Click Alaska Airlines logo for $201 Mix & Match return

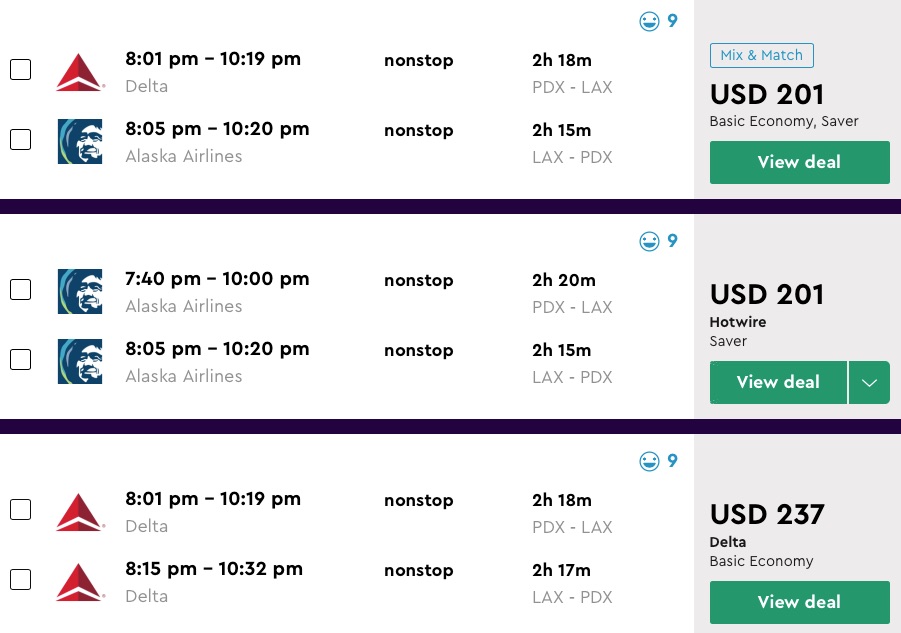80,141
